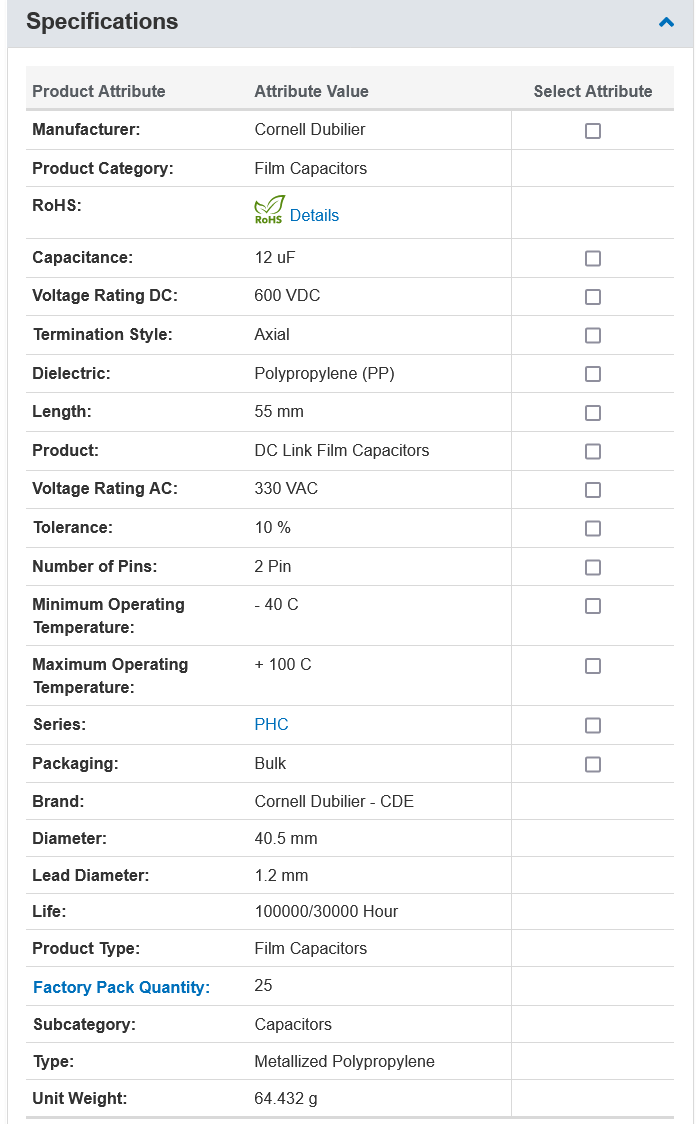
Task: Collapse the Specifications section chevron
Action: [x=666, y=22]
